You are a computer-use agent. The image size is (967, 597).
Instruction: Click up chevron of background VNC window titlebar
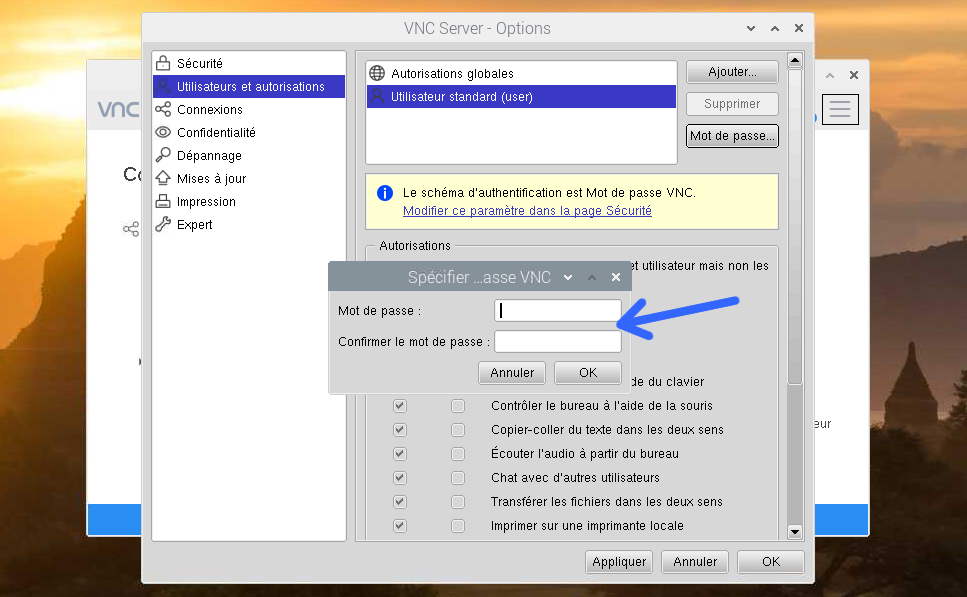coord(830,75)
